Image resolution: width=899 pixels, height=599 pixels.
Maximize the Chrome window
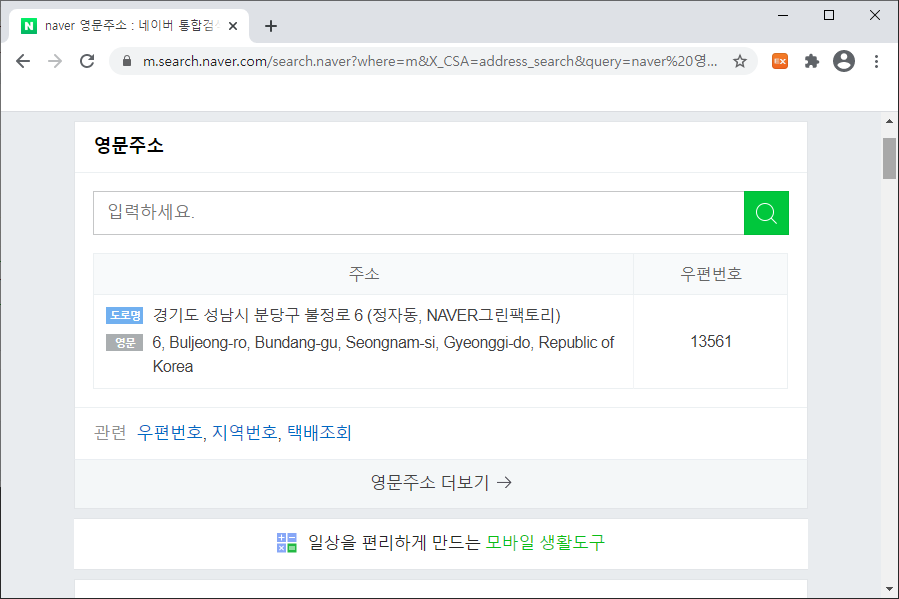pyautogui.click(x=829, y=15)
